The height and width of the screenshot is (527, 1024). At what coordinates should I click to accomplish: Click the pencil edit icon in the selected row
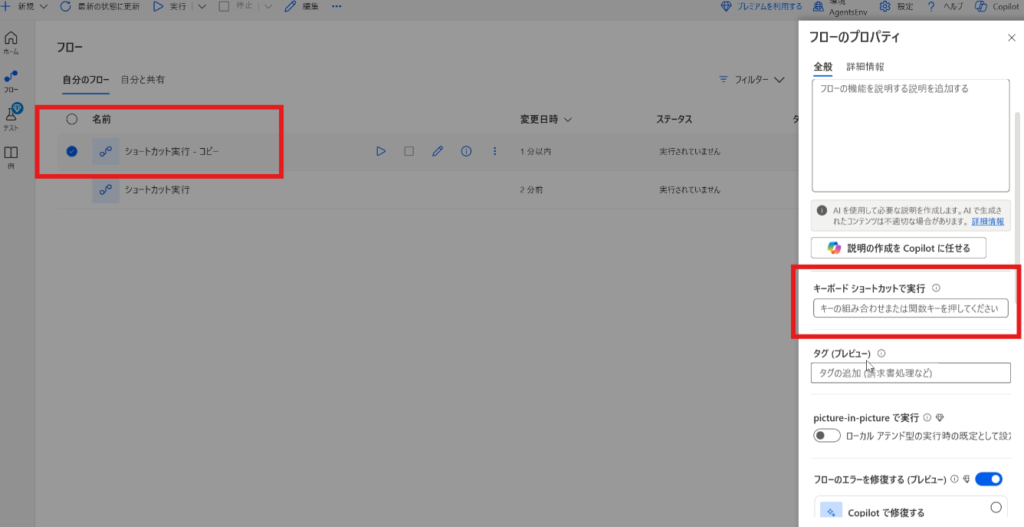(x=437, y=152)
